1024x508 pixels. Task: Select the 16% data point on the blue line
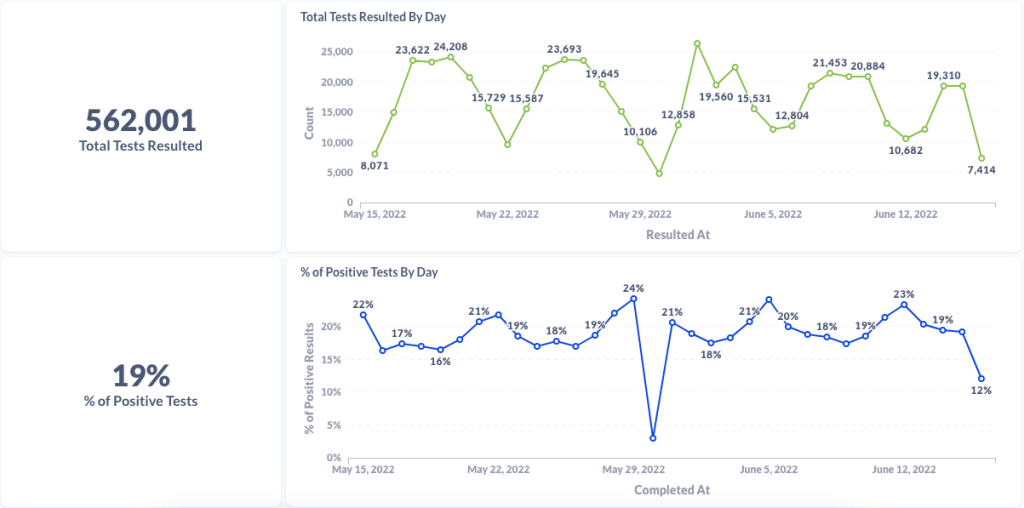(440, 350)
